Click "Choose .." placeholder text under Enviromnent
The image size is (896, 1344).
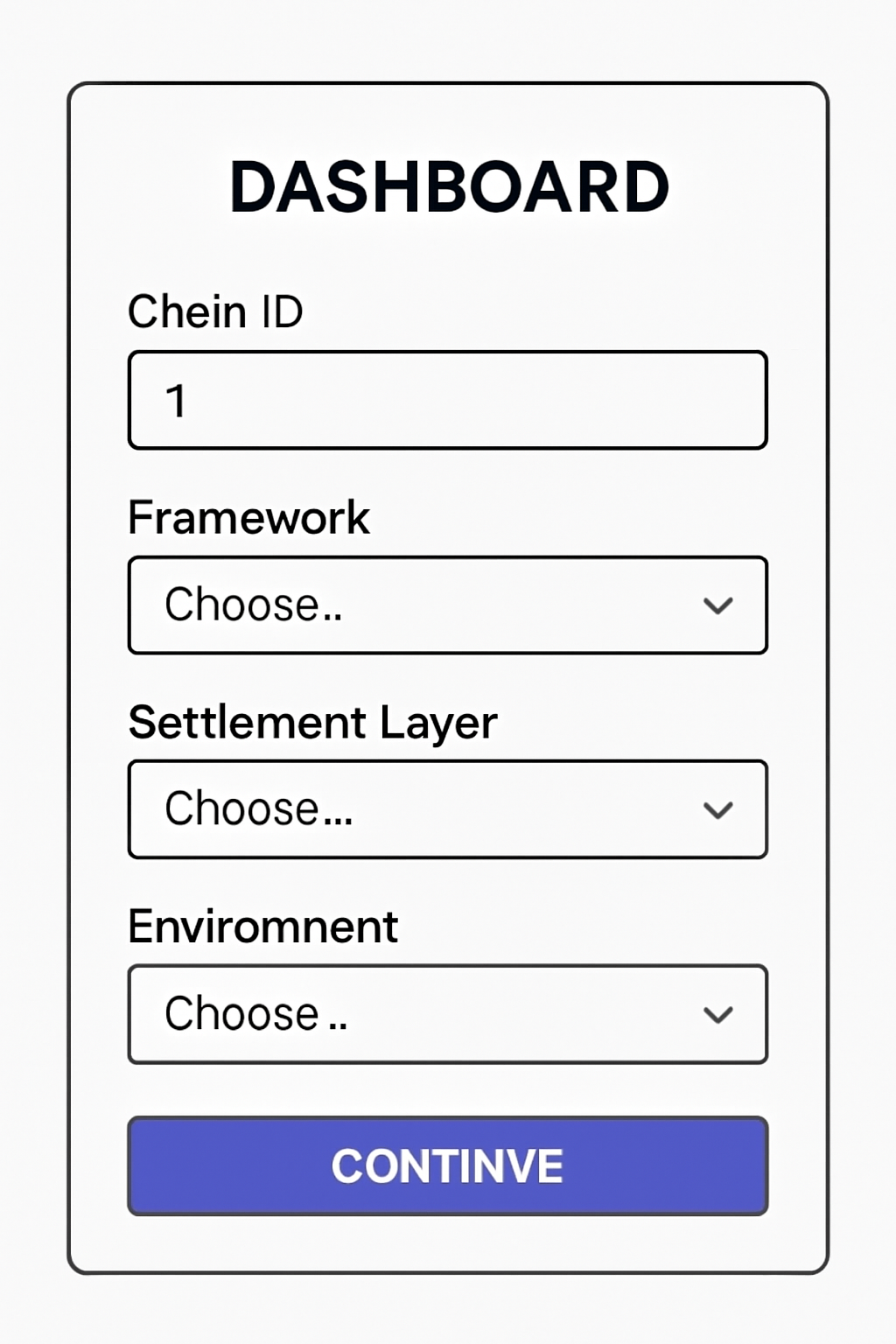point(255,1014)
